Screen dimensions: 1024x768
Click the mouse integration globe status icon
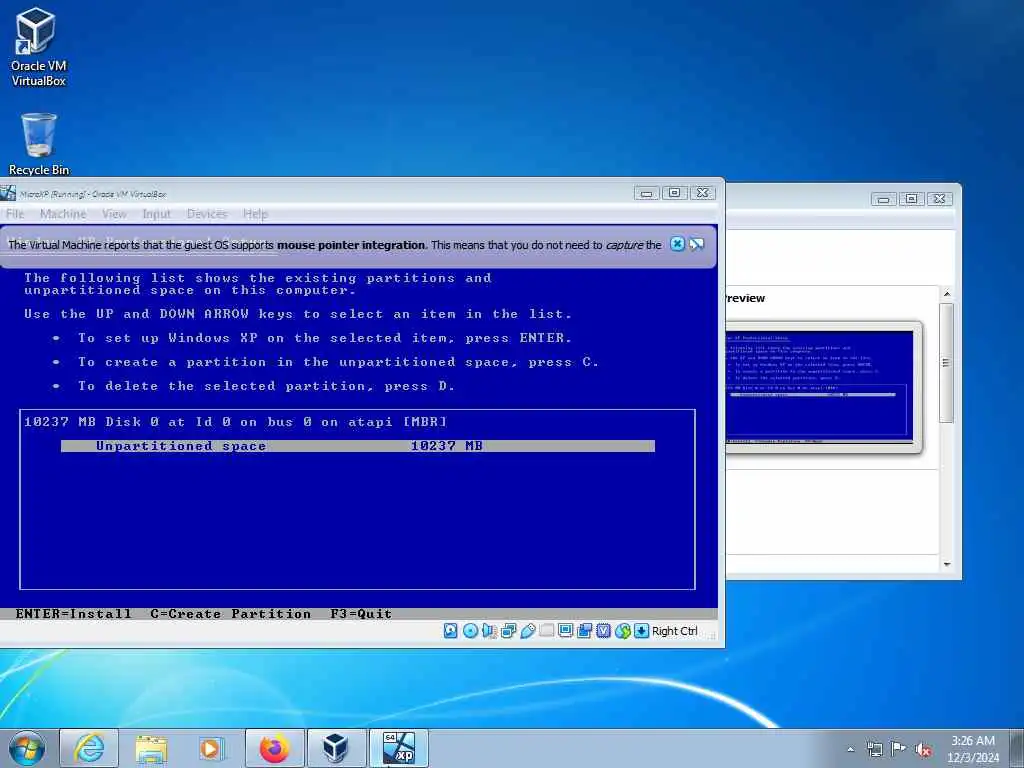622,631
